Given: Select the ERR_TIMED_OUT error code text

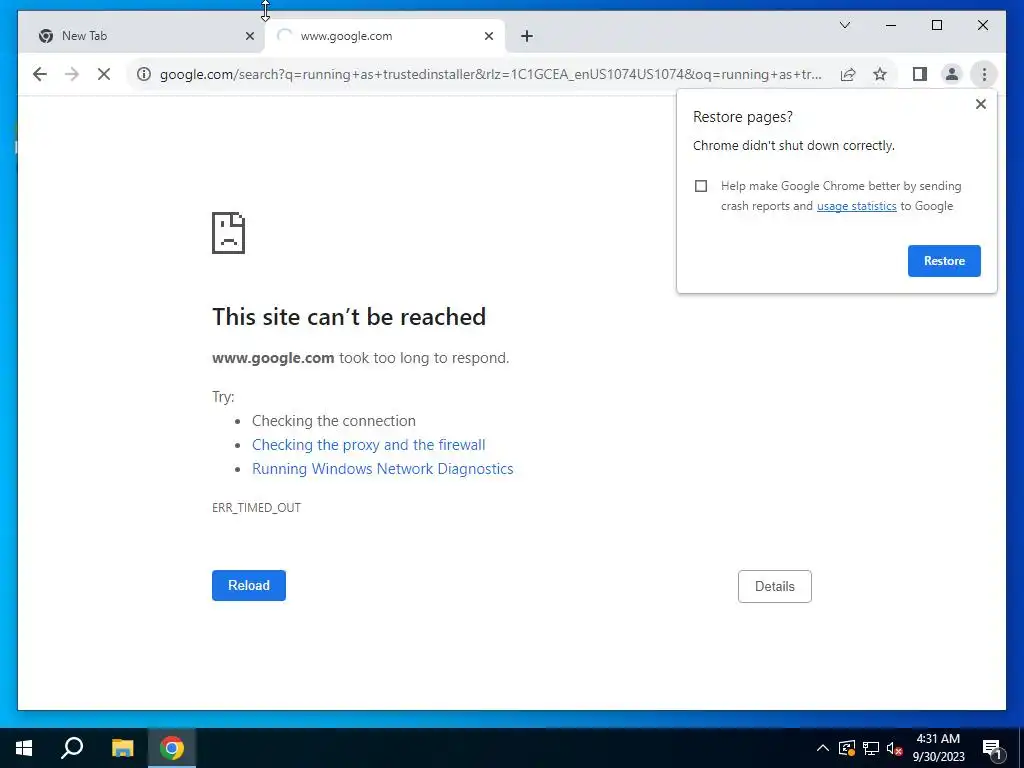Looking at the screenshot, I should pyautogui.click(x=256, y=507).
